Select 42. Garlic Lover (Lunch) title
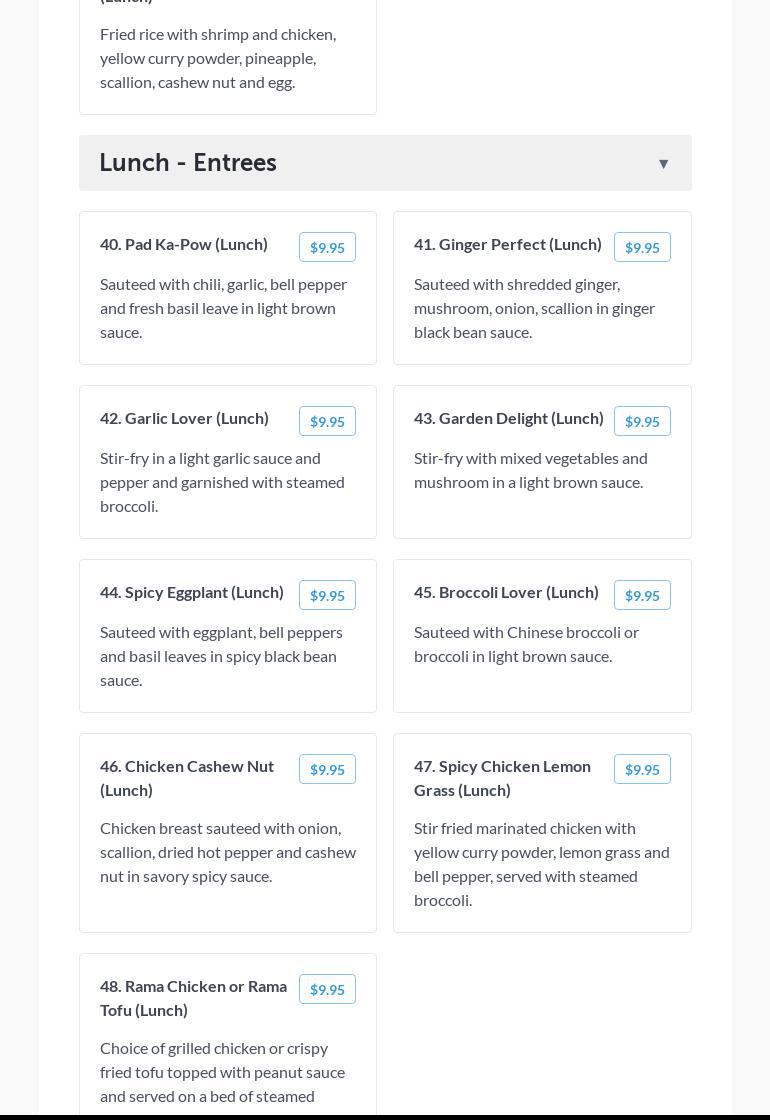 pos(184,418)
